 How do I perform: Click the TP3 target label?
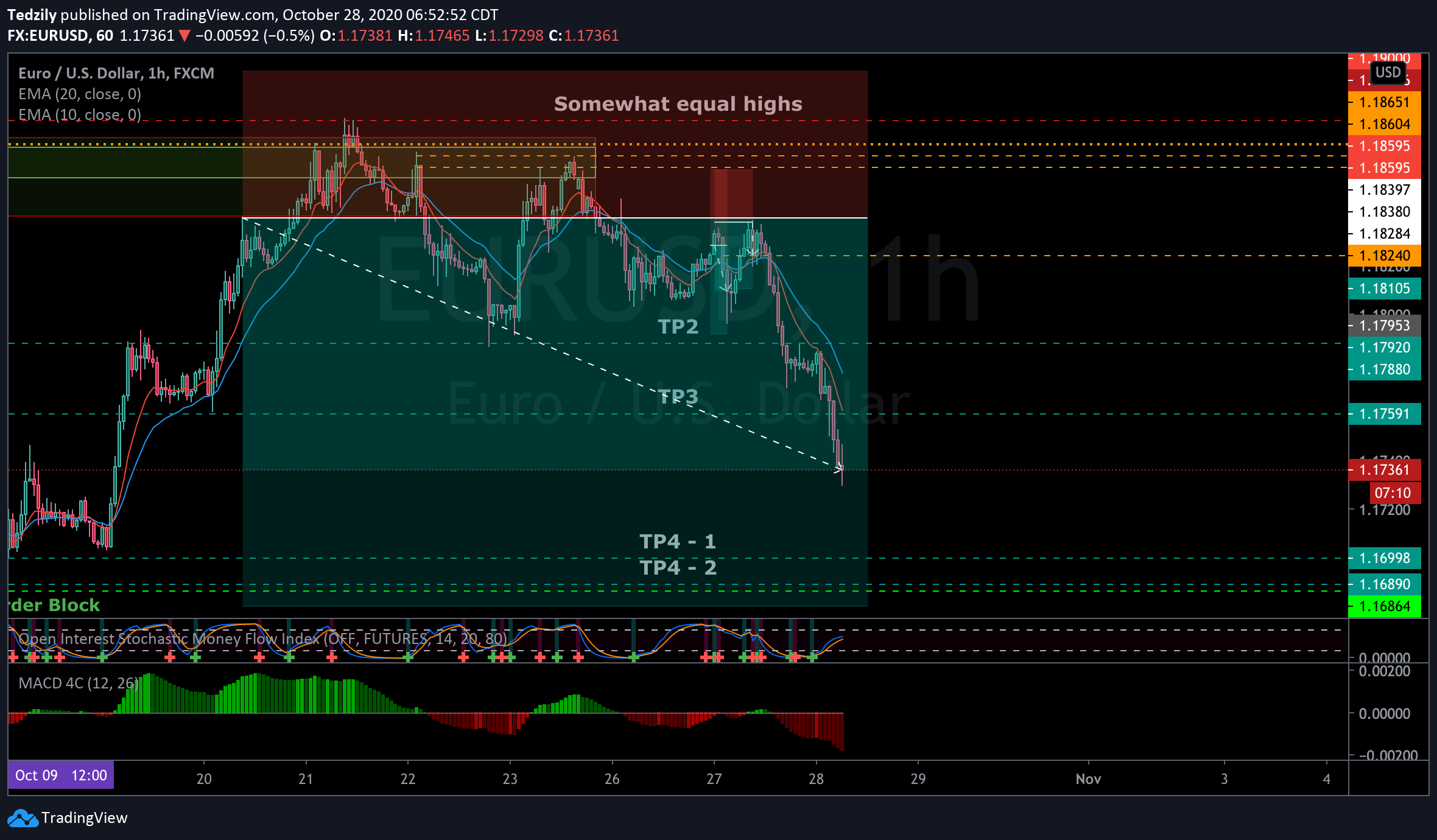[678, 397]
